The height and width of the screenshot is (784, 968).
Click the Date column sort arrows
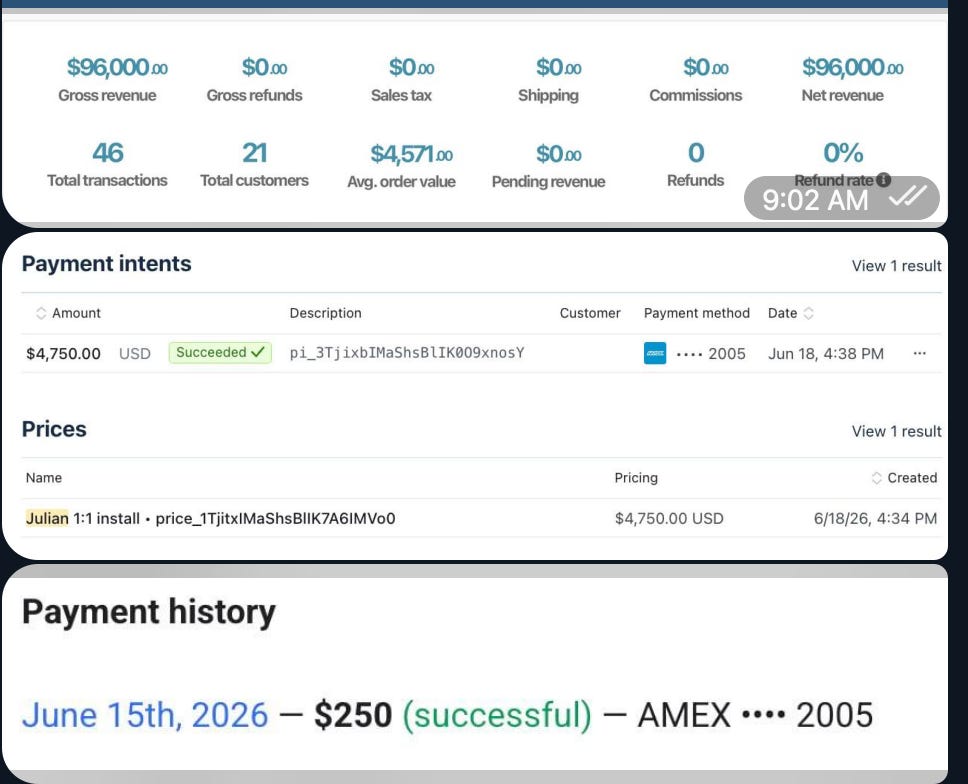click(x=808, y=313)
